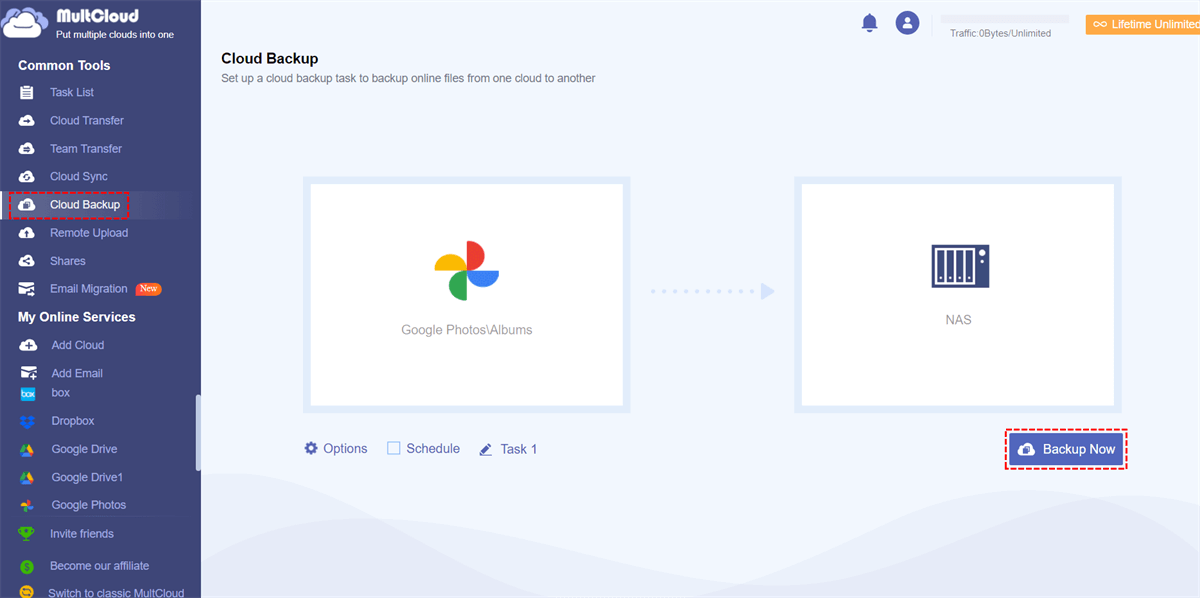Rename task via Task 1 label
1200x598 pixels.
tap(519, 449)
